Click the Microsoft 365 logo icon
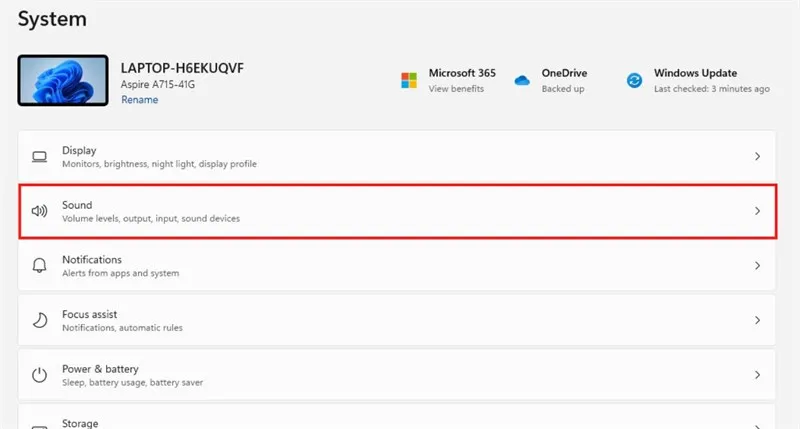 pyautogui.click(x=408, y=80)
